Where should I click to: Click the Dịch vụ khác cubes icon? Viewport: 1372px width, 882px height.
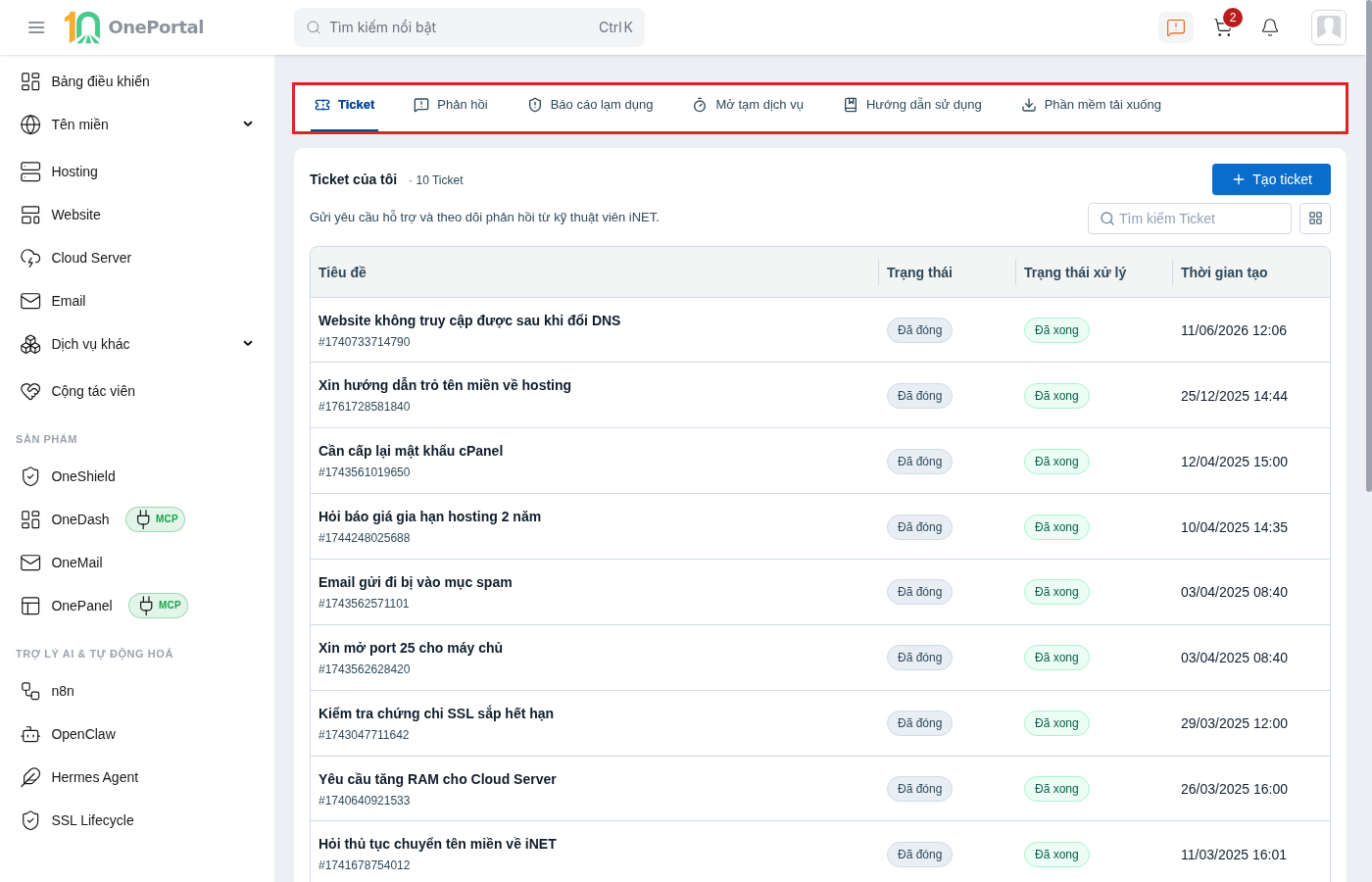pyautogui.click(x=30, y=344)
